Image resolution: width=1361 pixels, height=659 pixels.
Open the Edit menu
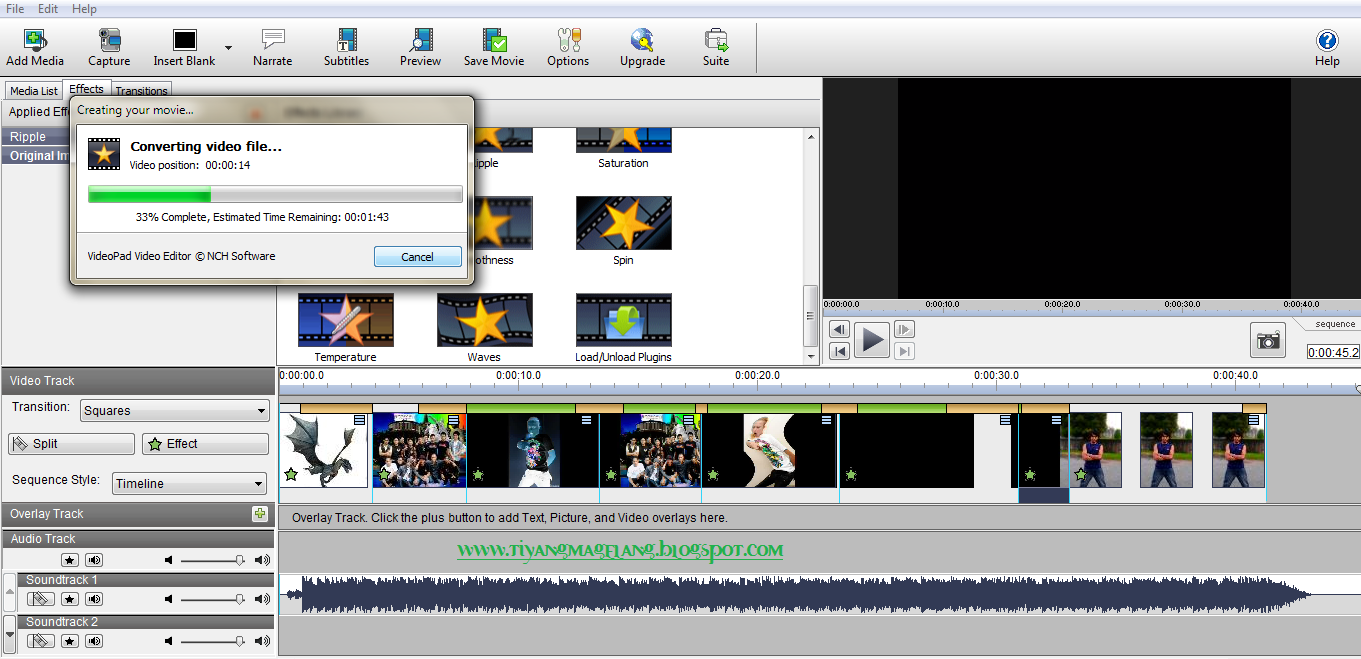[48, 8]
